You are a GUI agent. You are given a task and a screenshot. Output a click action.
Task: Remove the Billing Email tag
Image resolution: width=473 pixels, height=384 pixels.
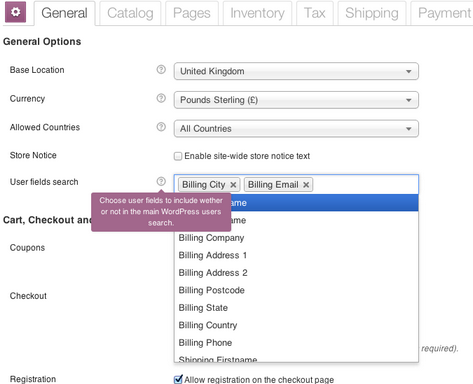point(306,185)
